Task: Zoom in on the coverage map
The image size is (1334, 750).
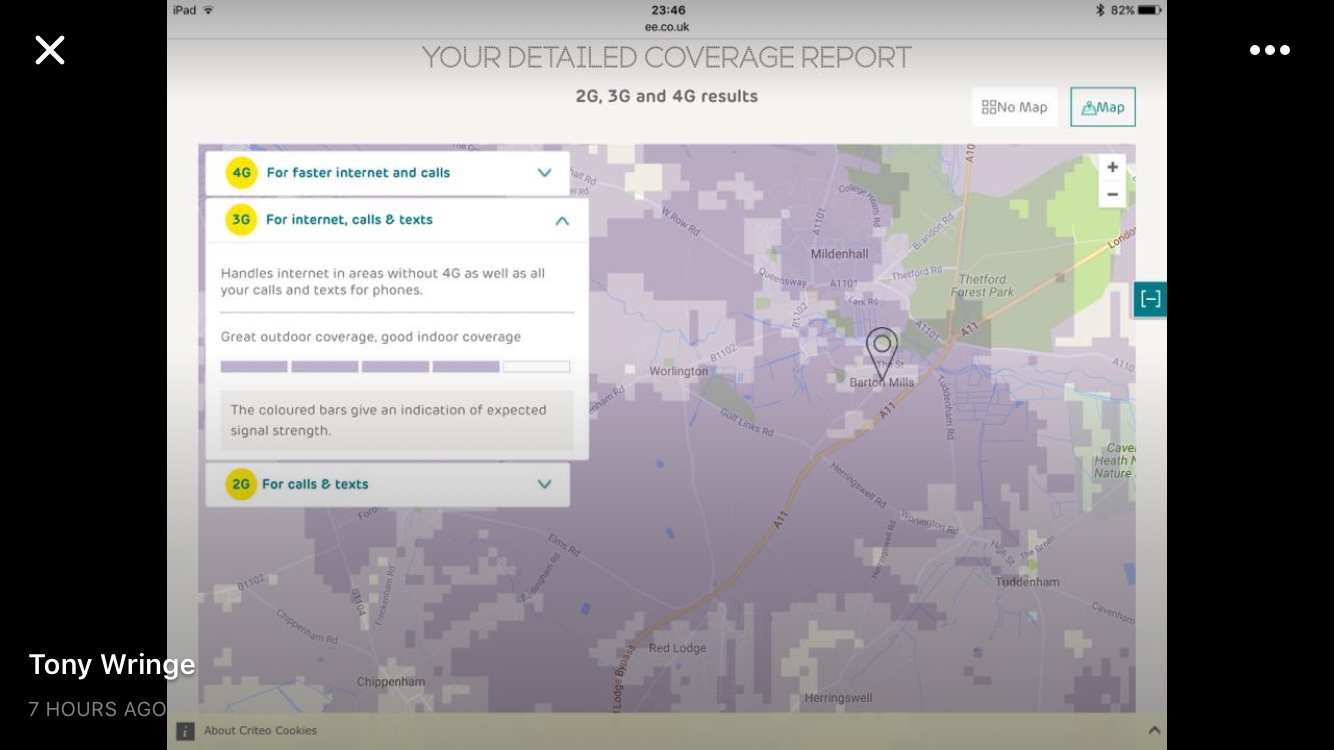Action: 1112,168
